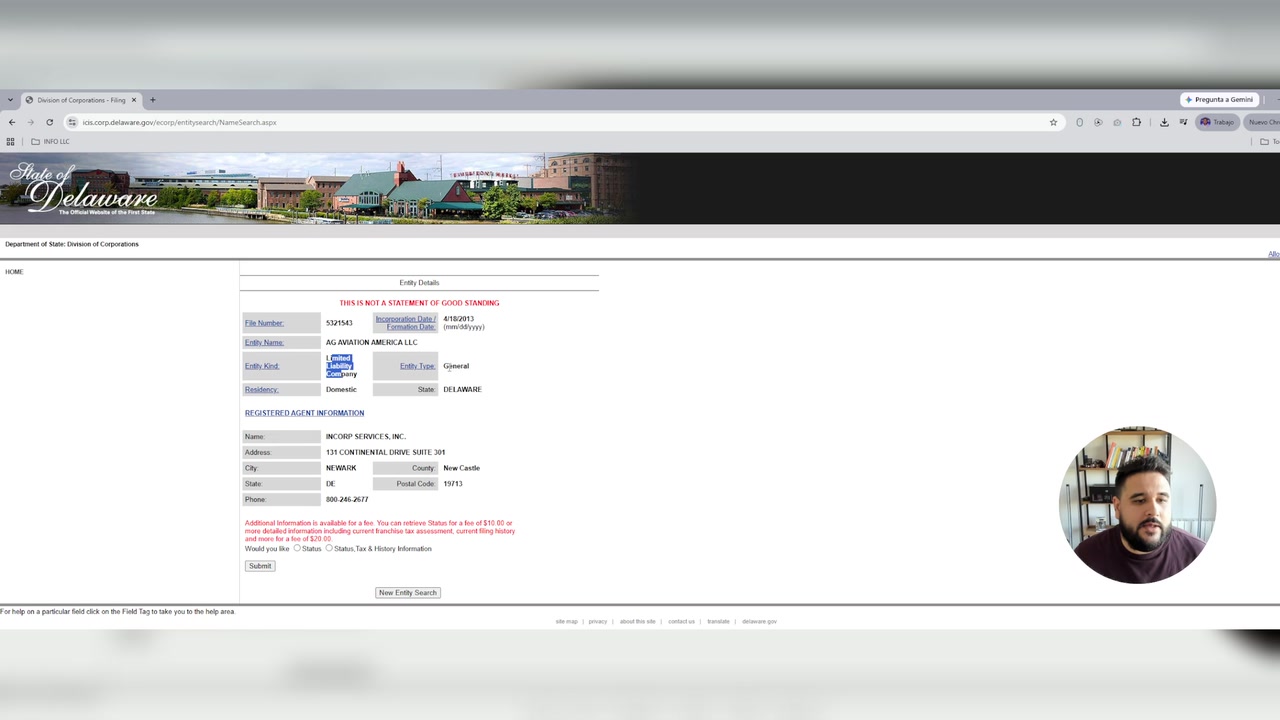
Task: Open a new tab with the plus icon
Action: [x=152, y=100]
